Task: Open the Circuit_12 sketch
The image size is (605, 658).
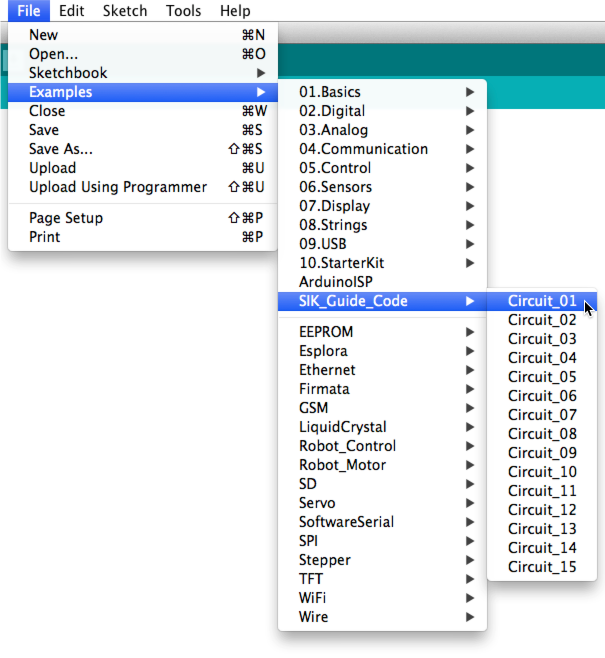Action: point(542,510)
